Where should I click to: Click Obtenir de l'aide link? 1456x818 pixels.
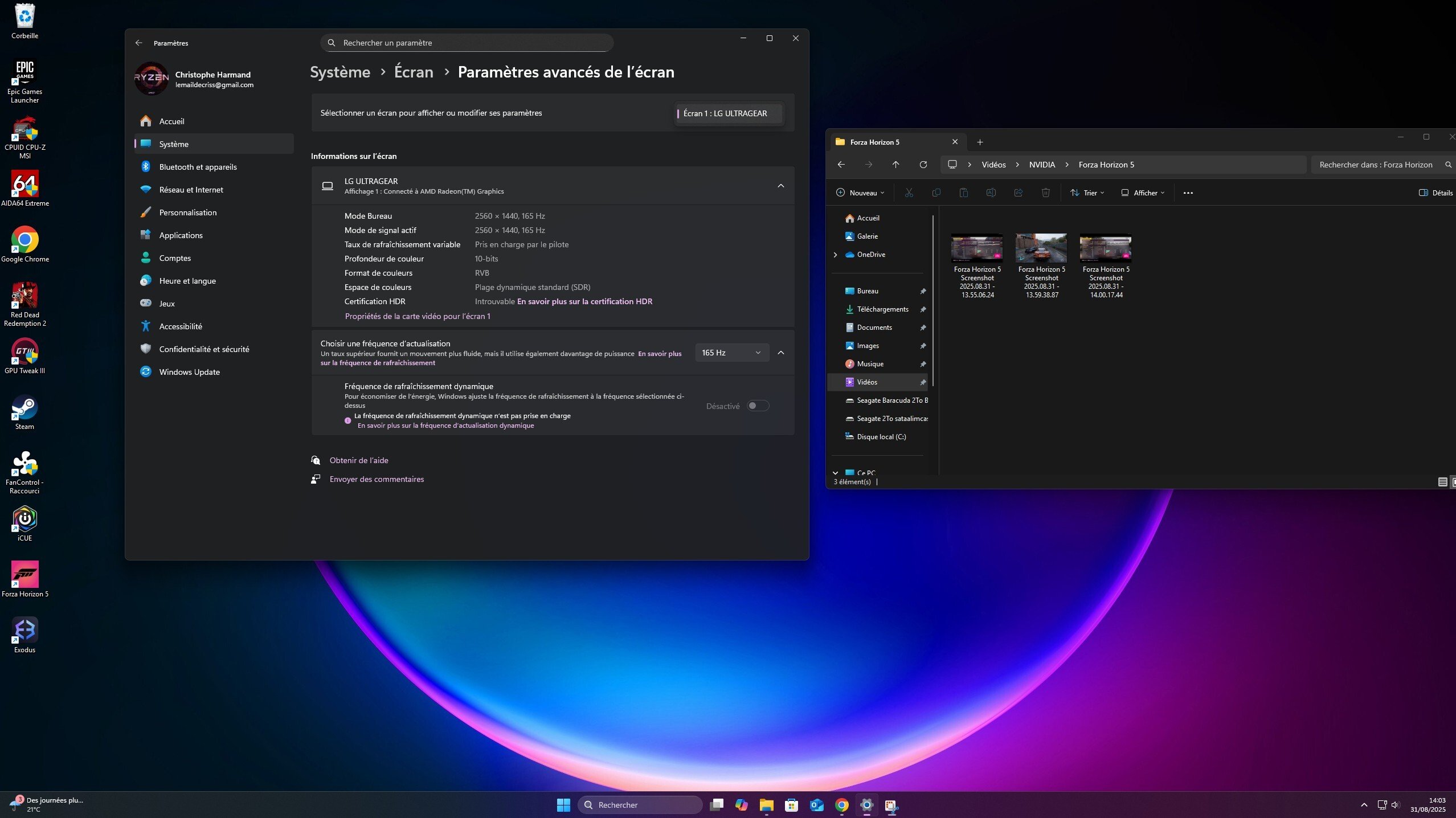[x=359, y=460]
